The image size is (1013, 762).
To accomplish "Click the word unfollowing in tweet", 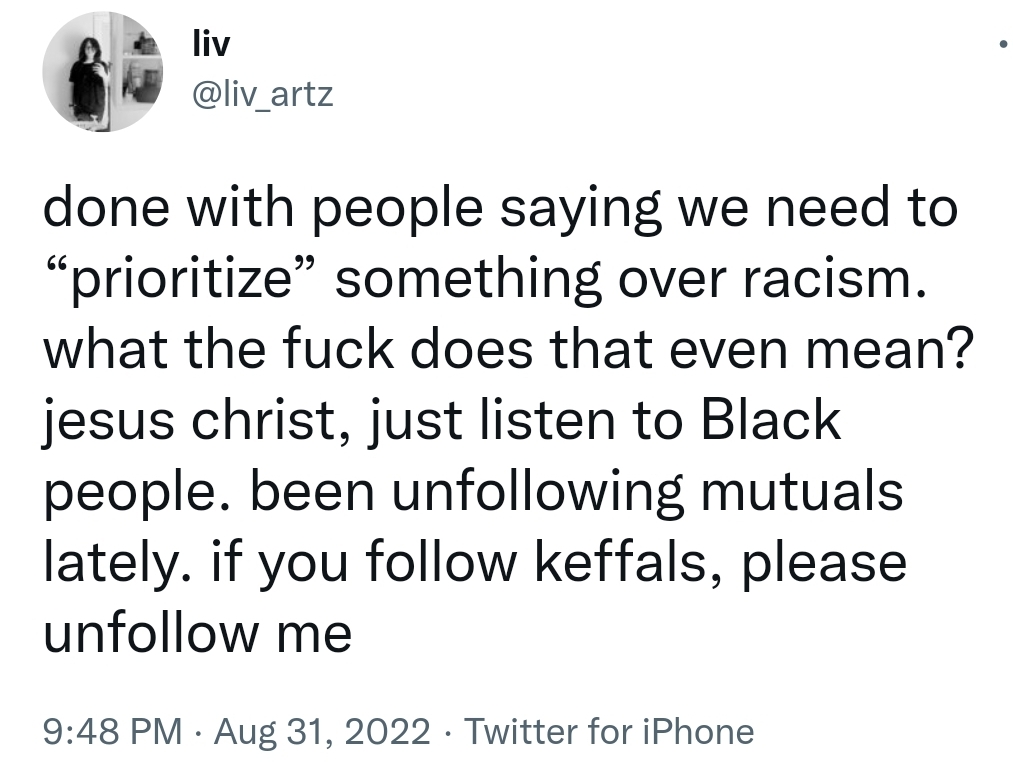I will [538, 492].
